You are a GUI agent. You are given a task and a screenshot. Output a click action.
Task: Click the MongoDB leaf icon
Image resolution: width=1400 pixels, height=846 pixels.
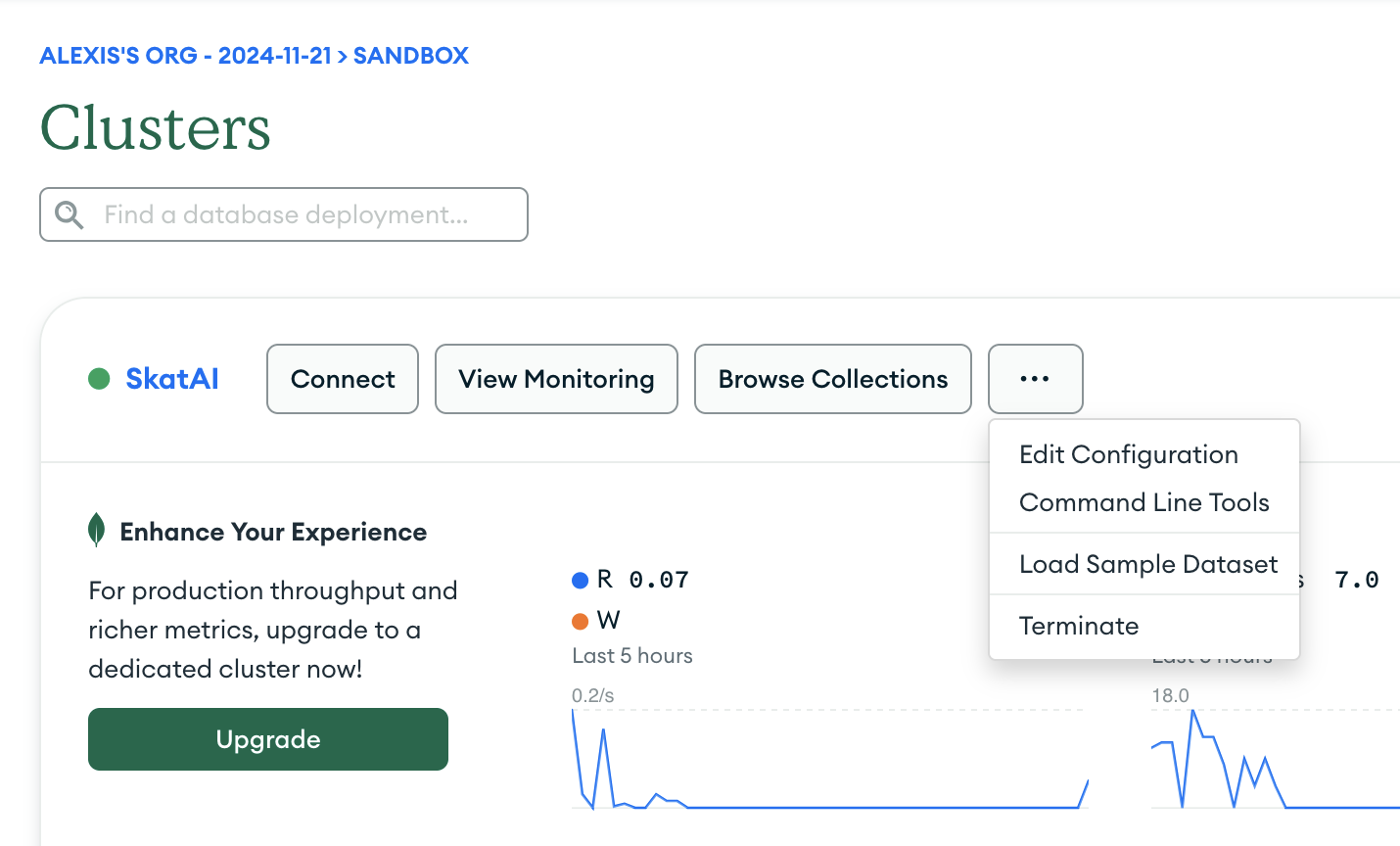[x=97, y=531]
